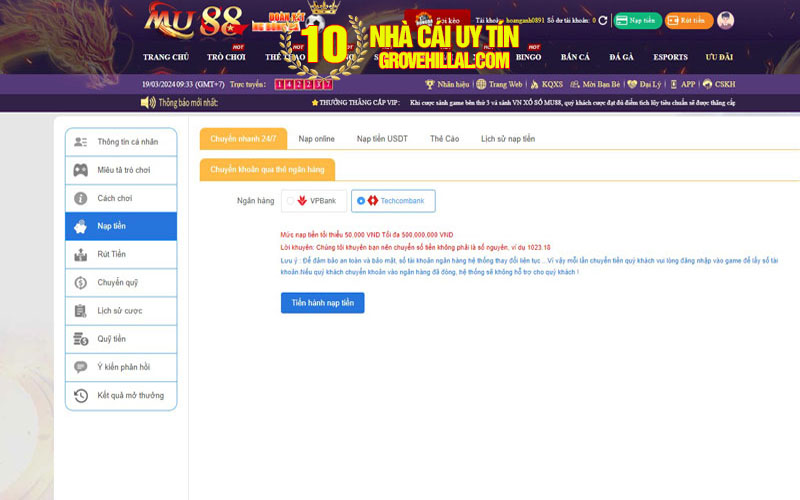Click Tiến hành nạp tiền button
This screenshot has height=500, width=800.
[x=322, y=303]
